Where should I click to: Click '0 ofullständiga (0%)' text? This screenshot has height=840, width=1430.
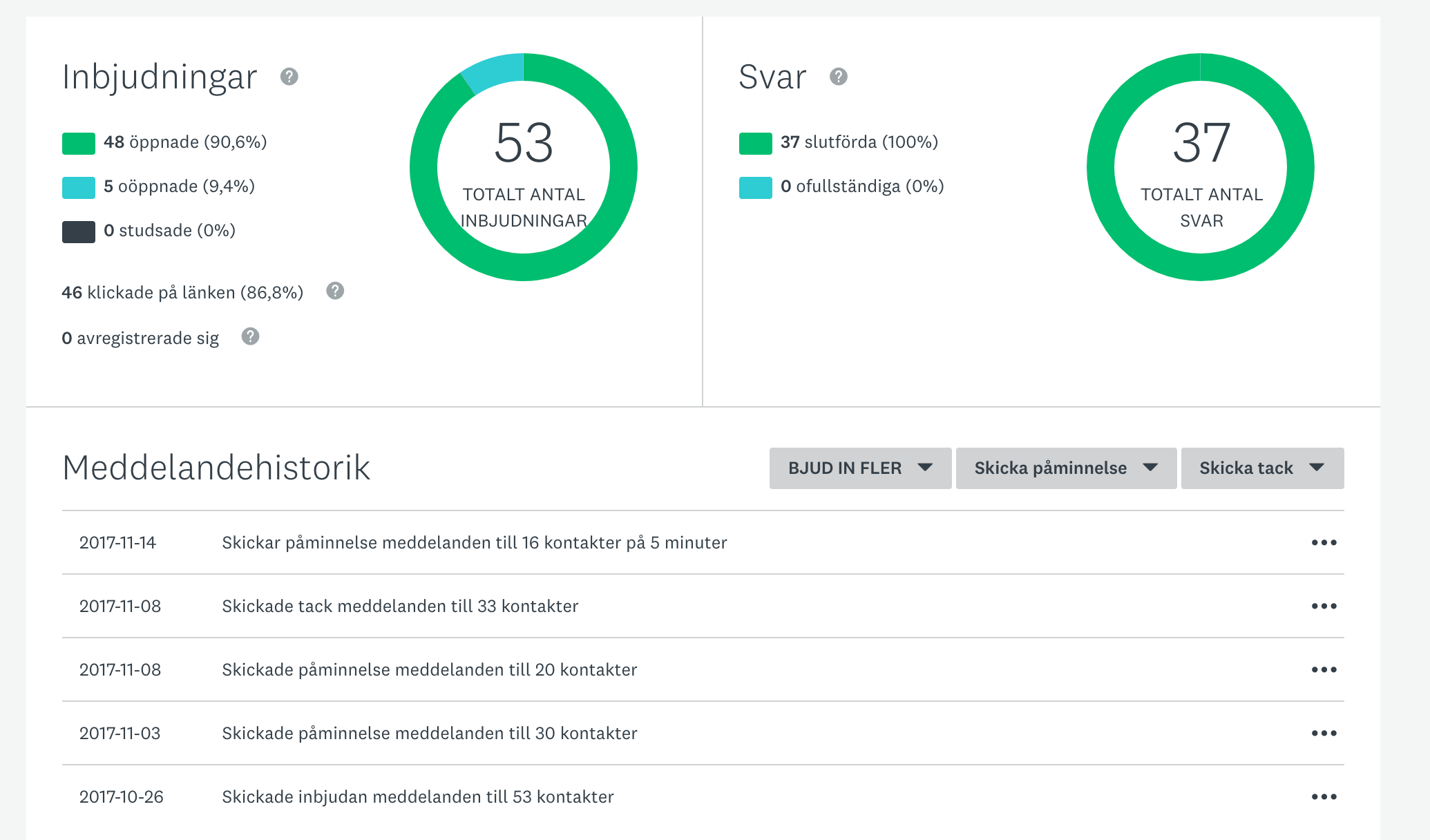862,187
